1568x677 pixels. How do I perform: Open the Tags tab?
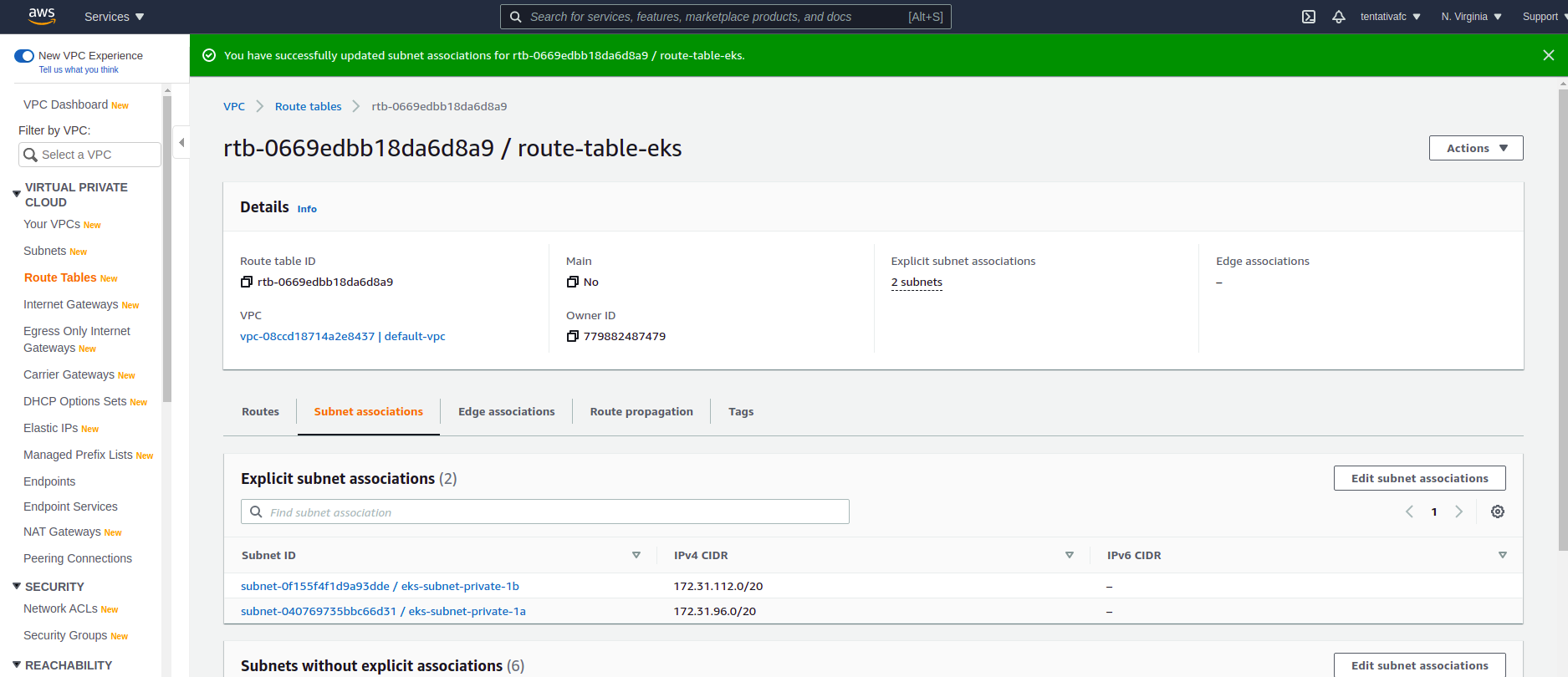(x=741, y=411)
